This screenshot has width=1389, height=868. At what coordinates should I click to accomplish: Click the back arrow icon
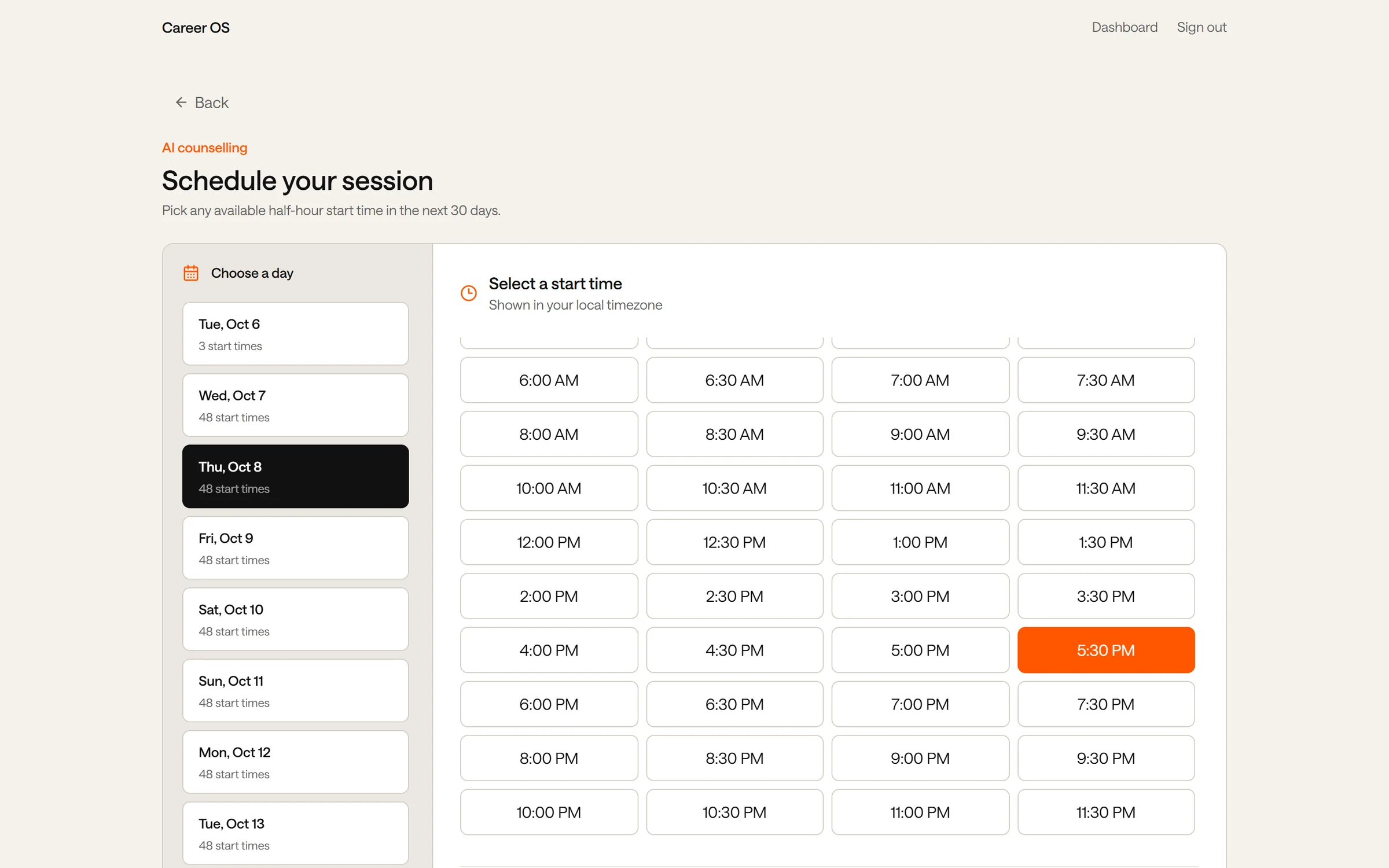pos(181,102)
